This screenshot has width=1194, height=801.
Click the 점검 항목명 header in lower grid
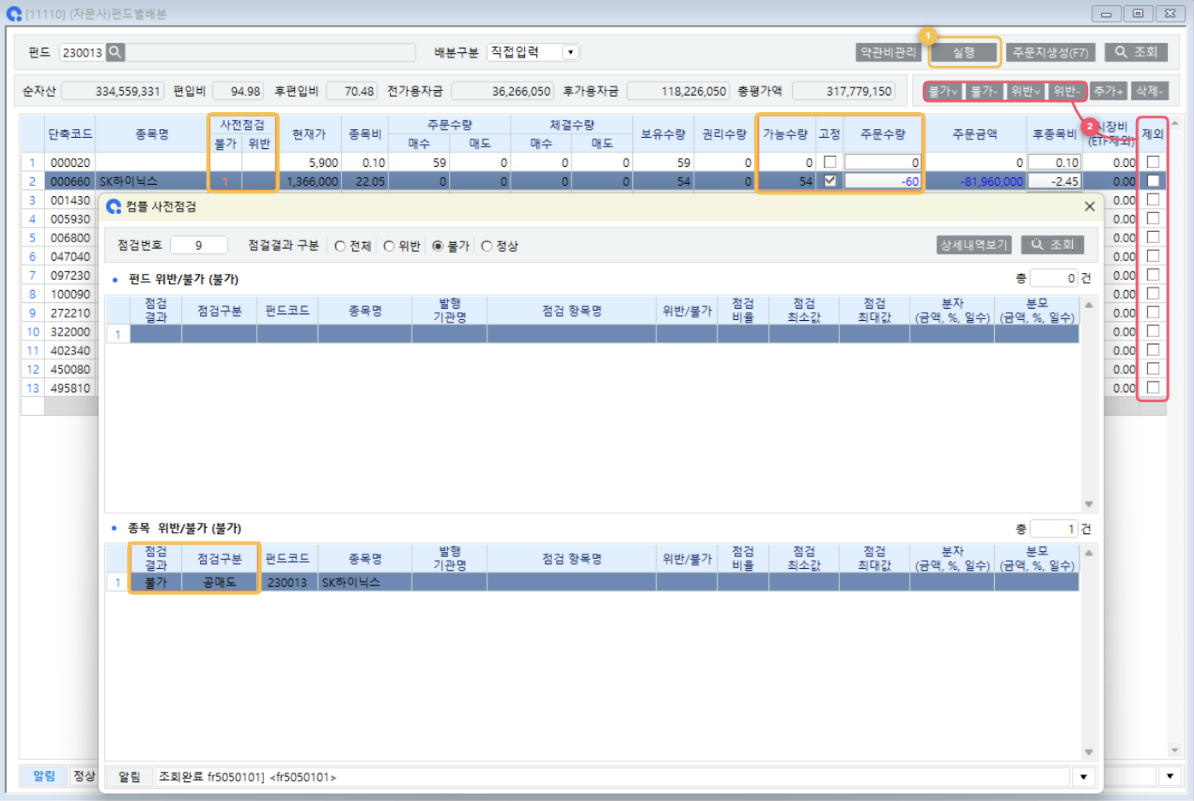point(571,558)
